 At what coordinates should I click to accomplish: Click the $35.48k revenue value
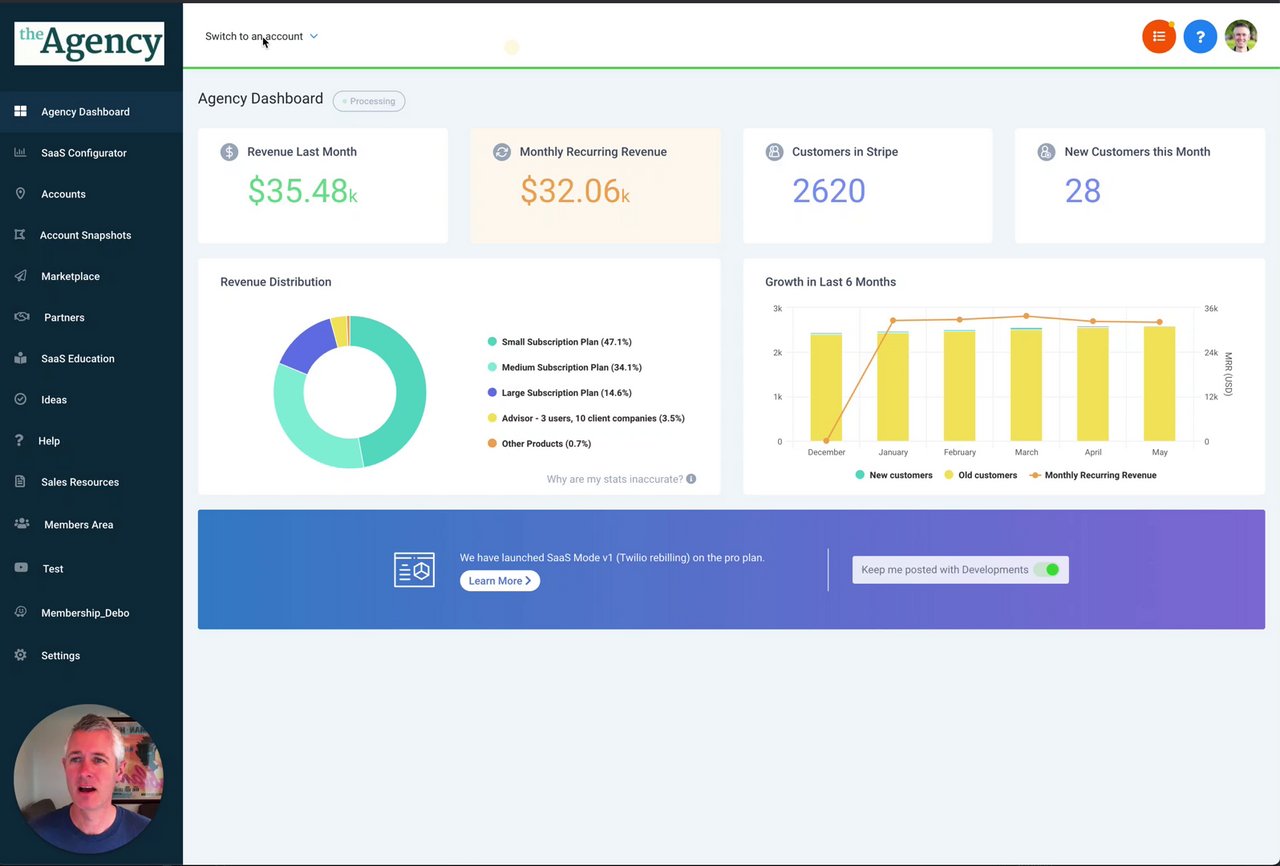(x=302, y=191)
